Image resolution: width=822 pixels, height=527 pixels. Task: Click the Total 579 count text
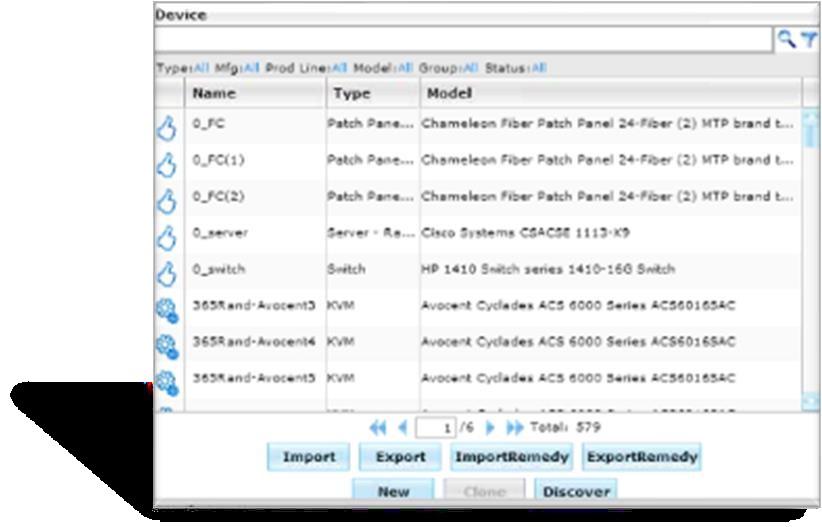[x=566, y=427]
